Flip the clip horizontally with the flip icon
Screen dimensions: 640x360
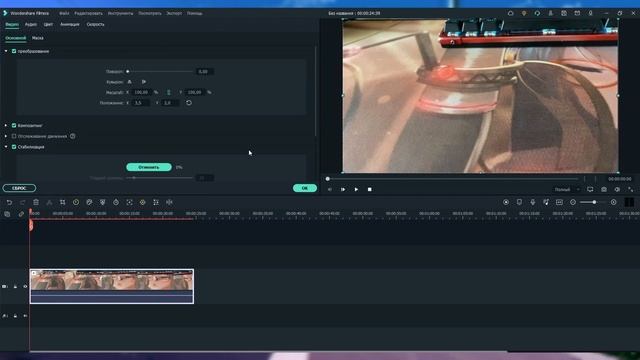point(130,82)
